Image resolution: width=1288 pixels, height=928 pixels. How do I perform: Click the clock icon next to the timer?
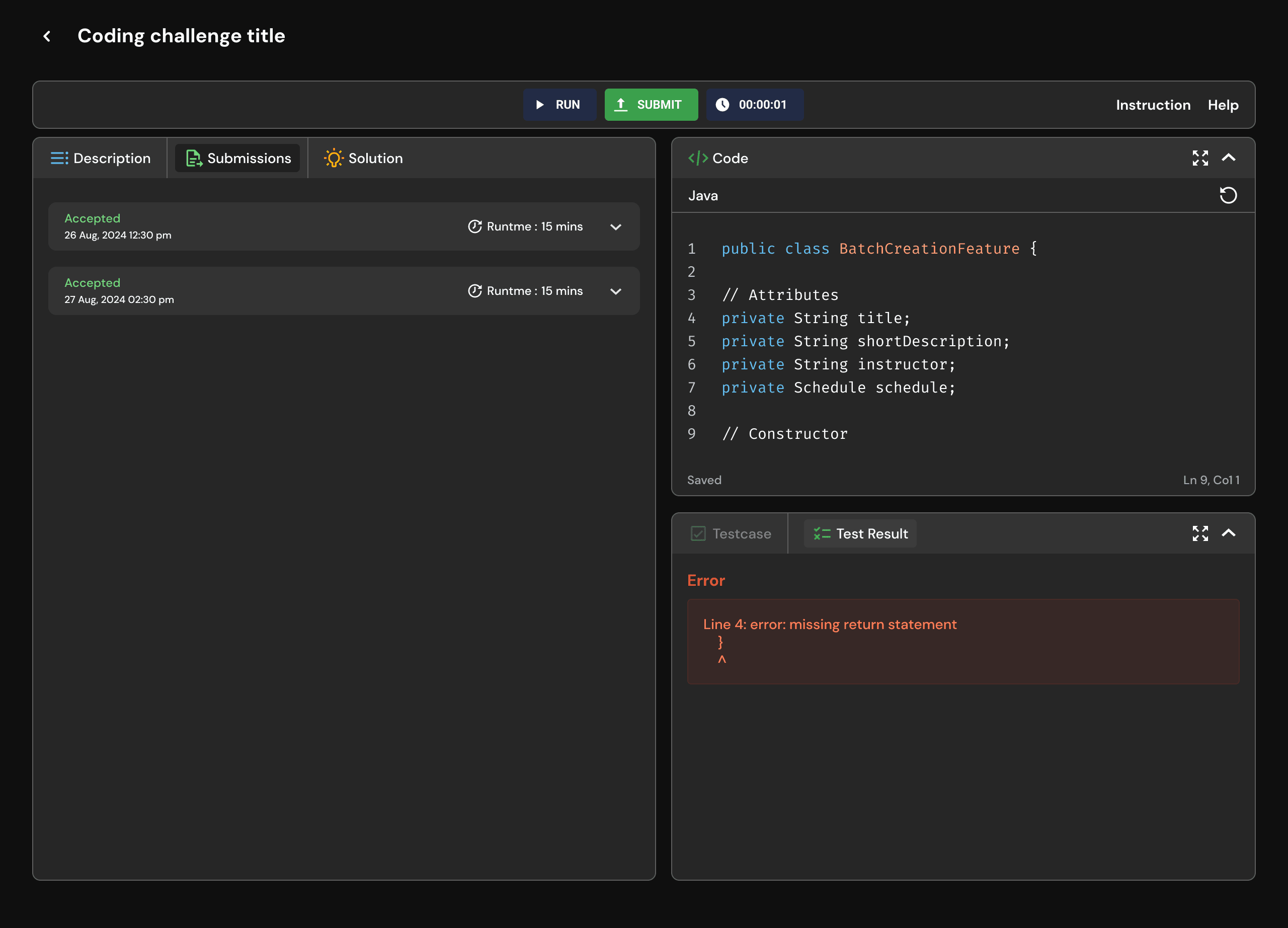722,105
